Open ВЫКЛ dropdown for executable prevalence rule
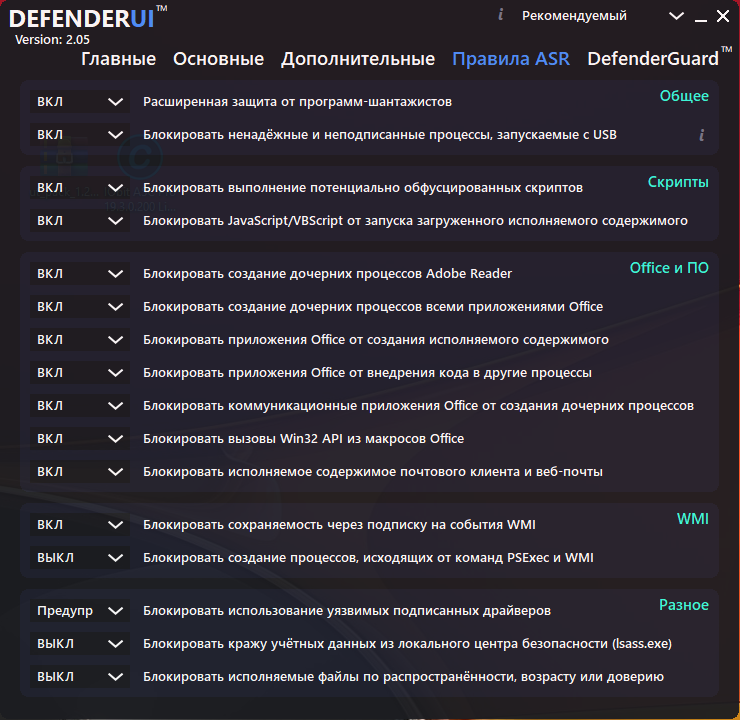 pos(80,677)
